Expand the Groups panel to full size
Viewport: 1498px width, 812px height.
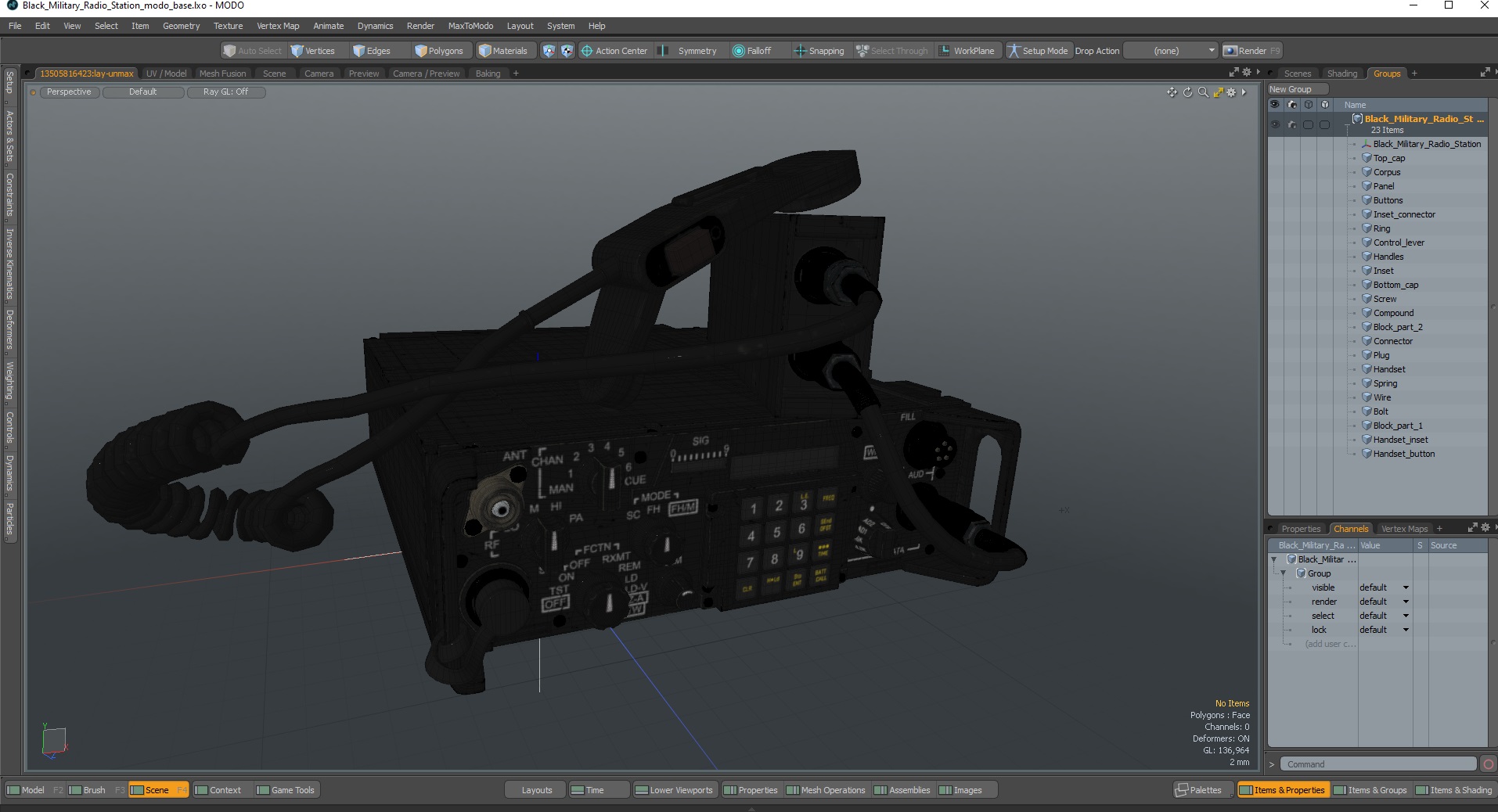click(1485, 72)
